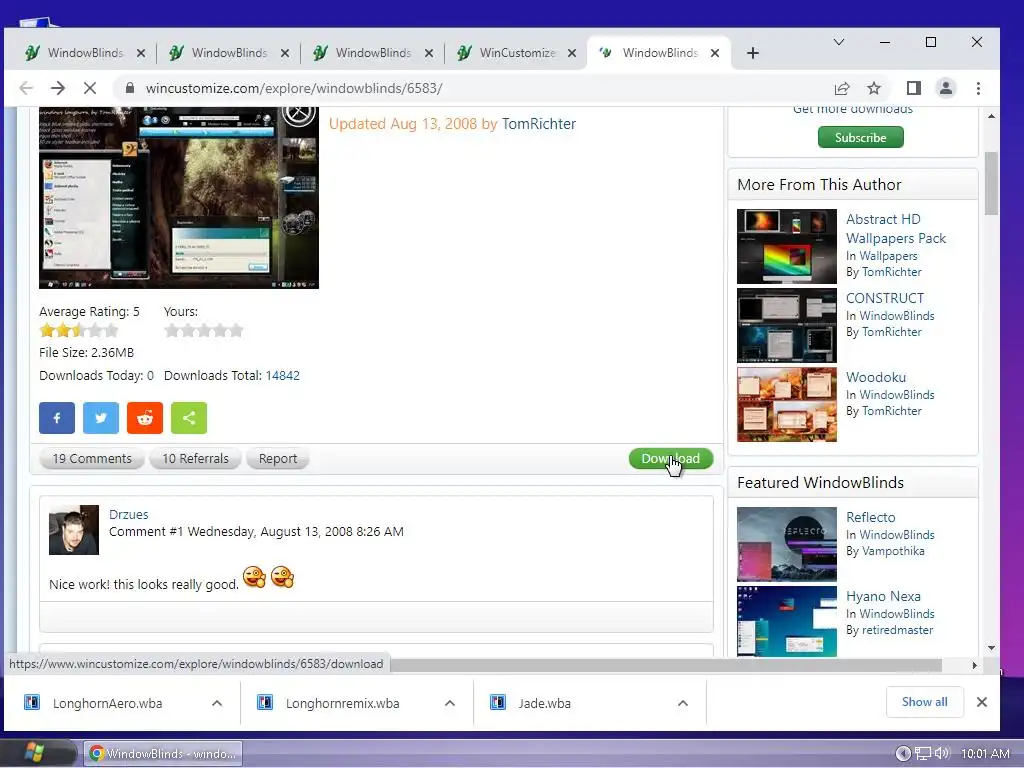Open the 10 Referrals button
The image size is (1024, 768).
pyautogui.click(x=195, y=458)
